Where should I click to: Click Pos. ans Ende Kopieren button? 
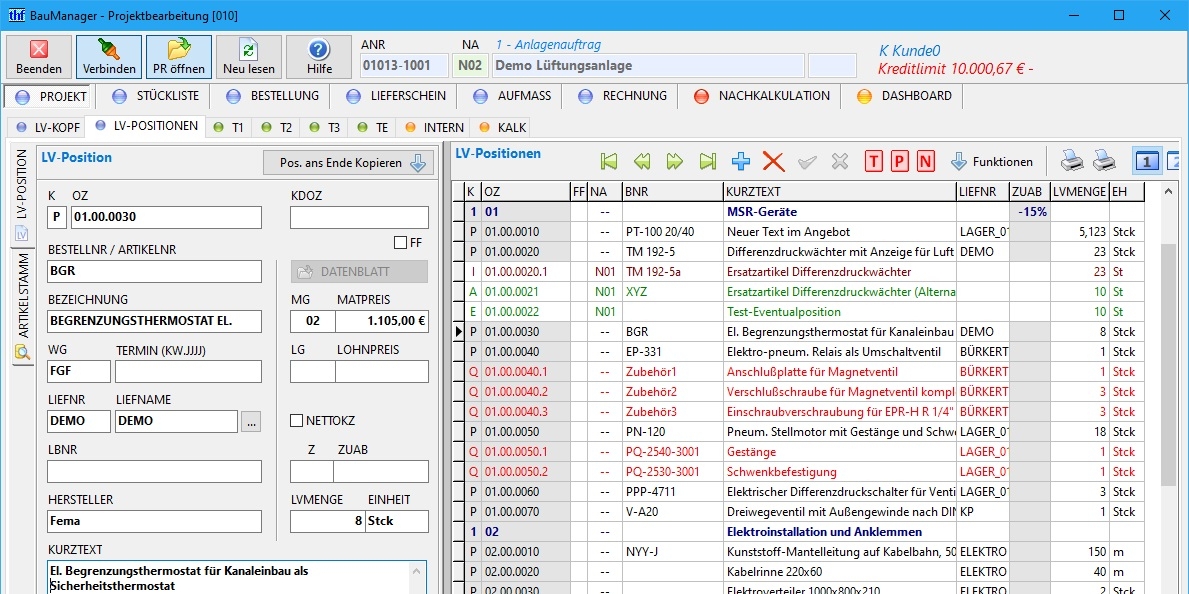[x=346, y=163]
